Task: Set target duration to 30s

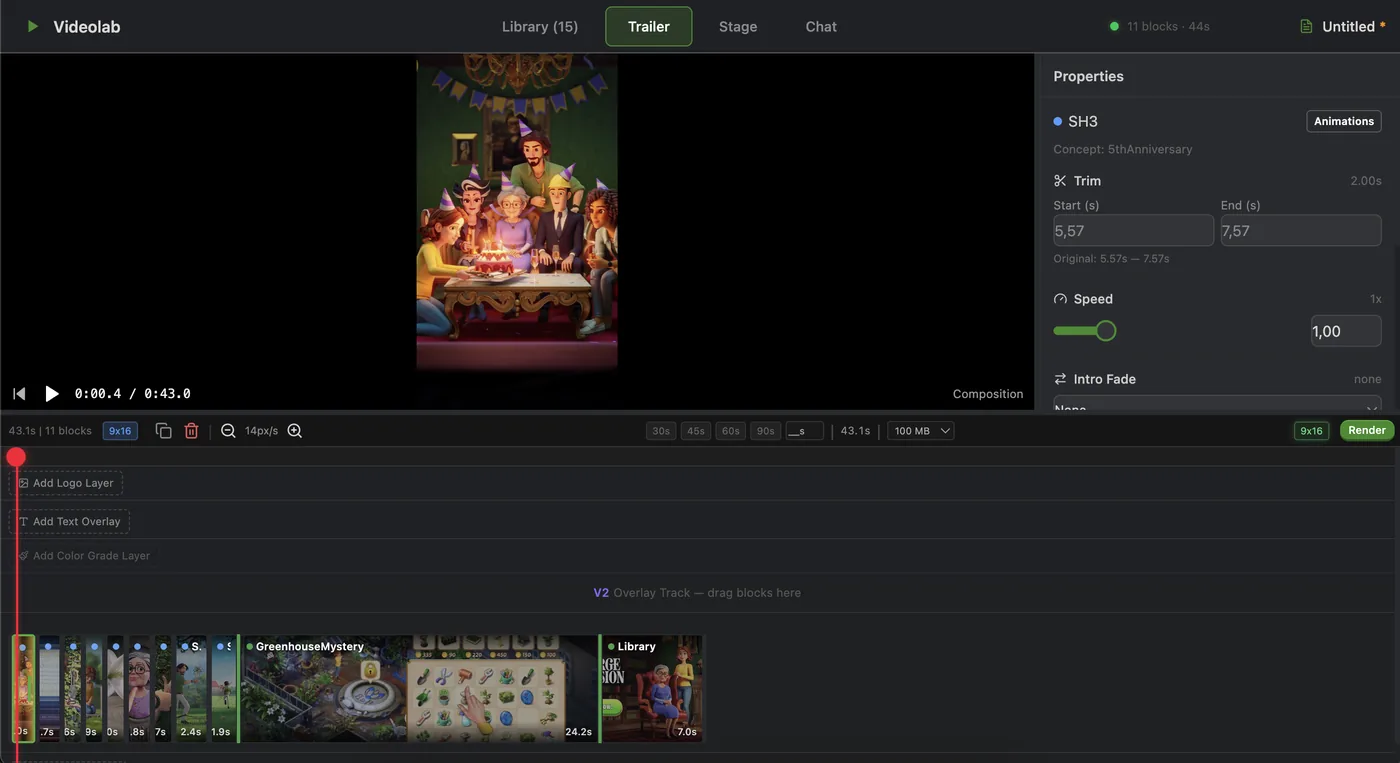Action: 661,431
